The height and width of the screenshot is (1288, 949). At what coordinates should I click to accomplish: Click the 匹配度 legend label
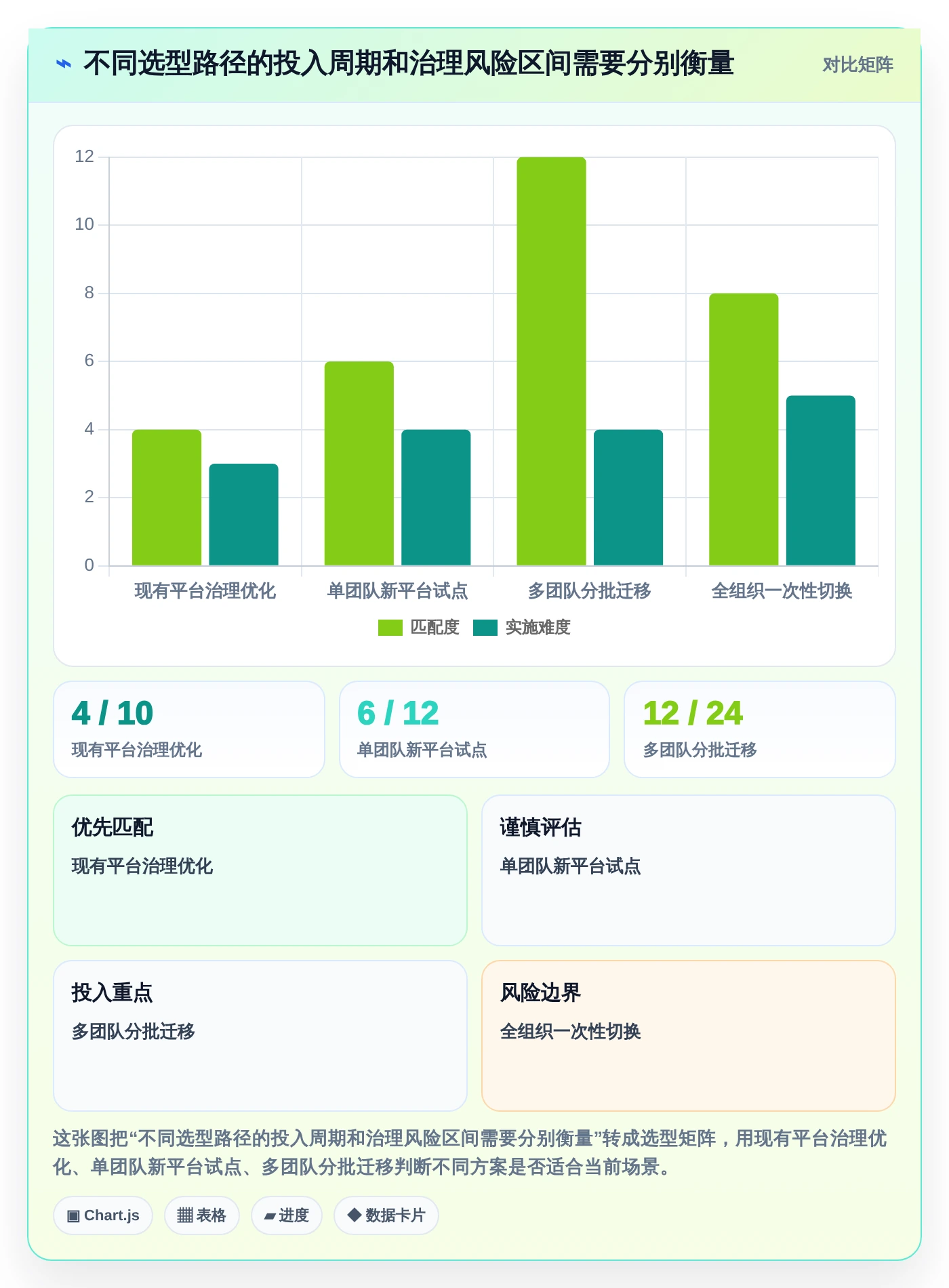435,628
